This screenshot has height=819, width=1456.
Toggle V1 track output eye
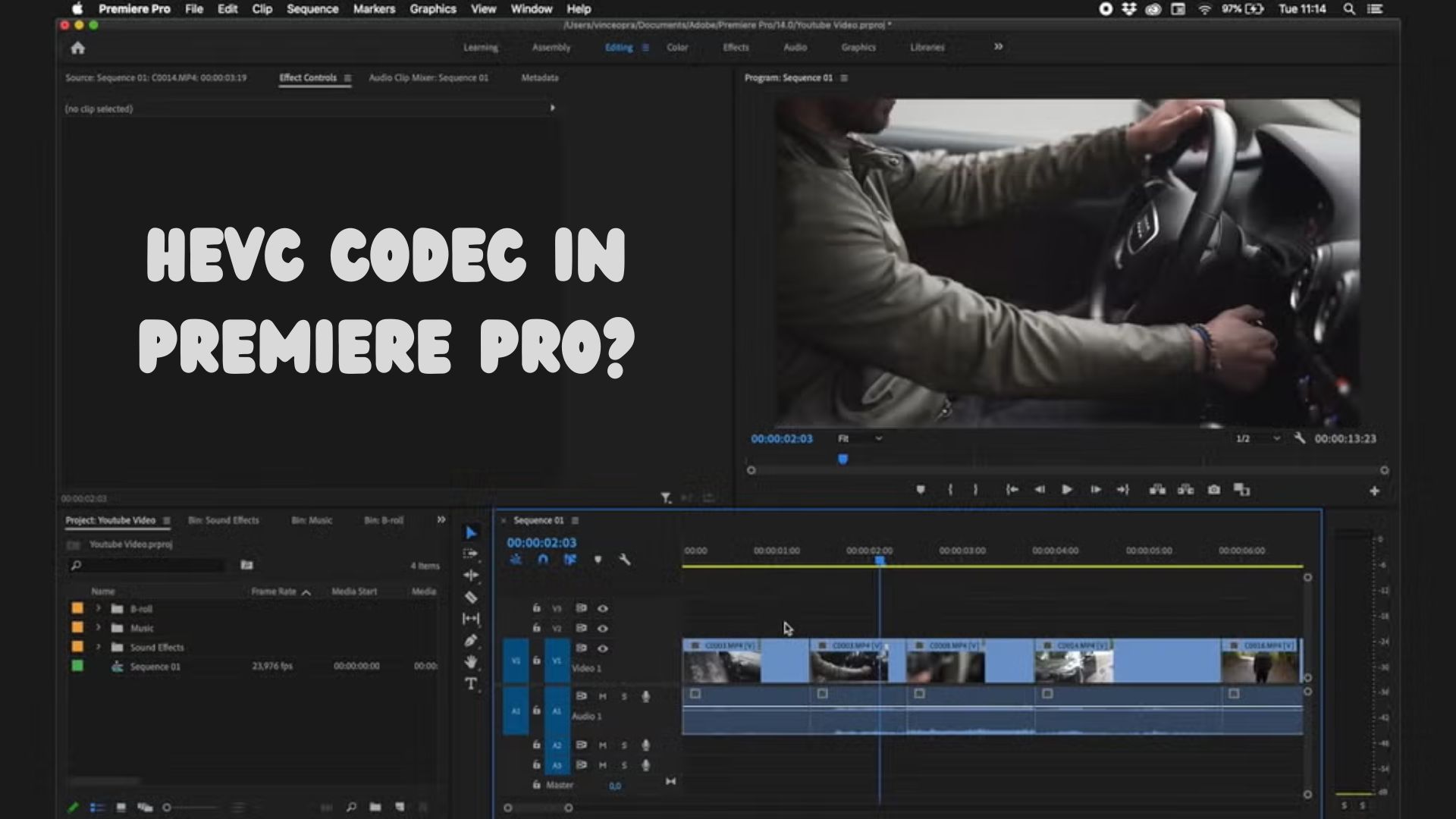603,648
